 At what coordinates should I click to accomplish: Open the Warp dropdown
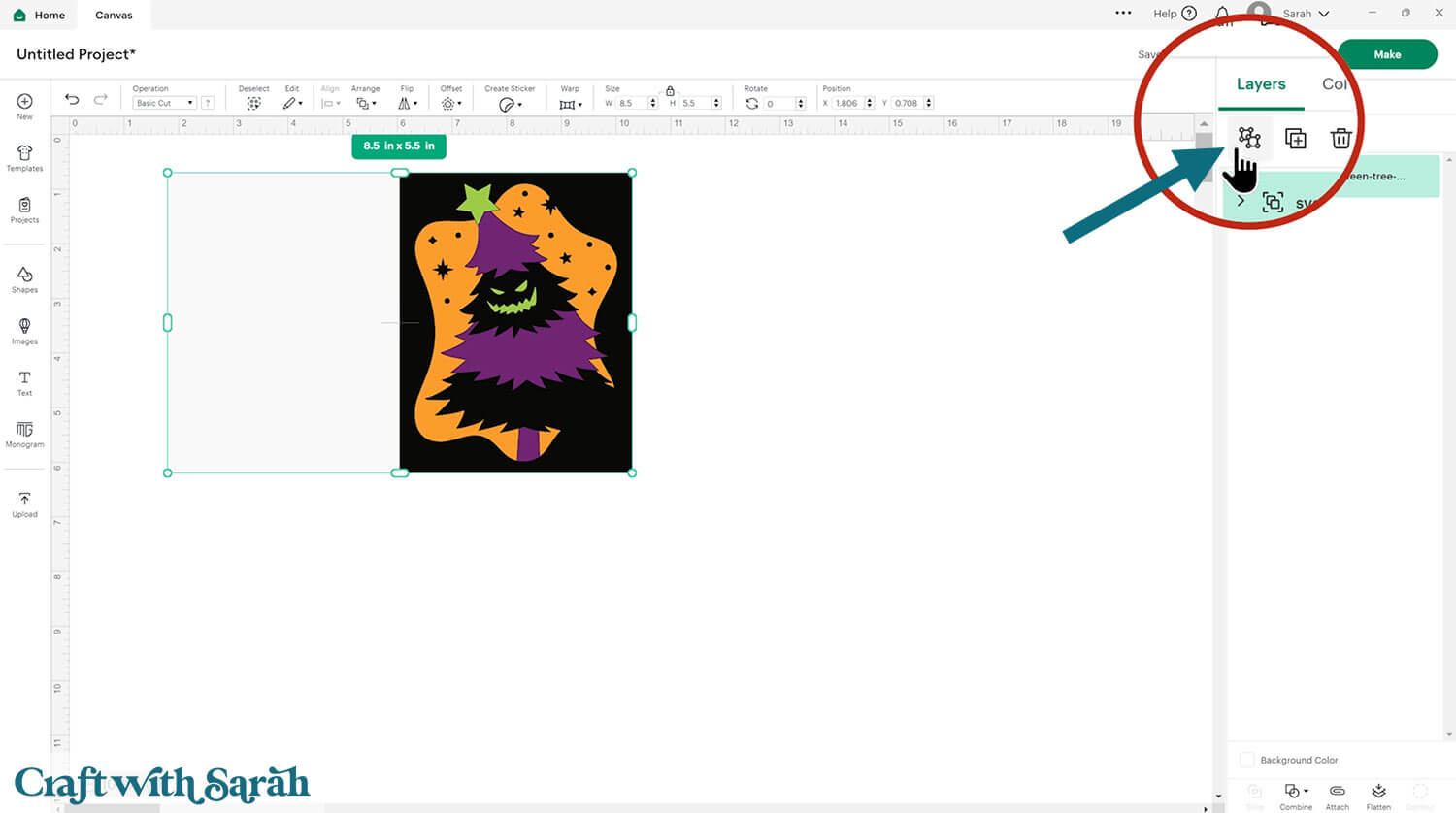570,104
